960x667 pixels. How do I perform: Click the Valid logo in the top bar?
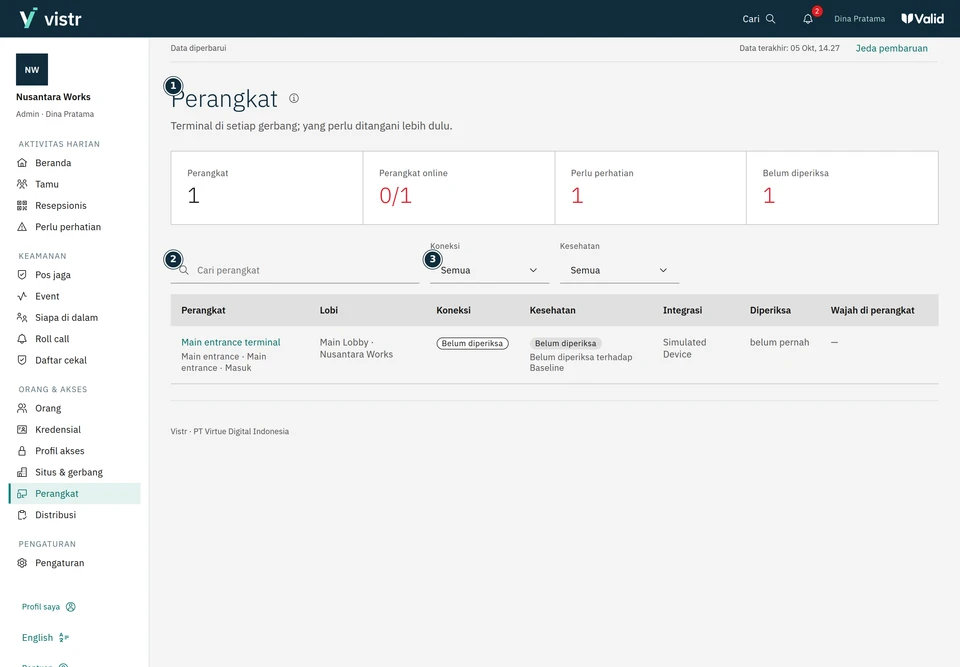922,18
